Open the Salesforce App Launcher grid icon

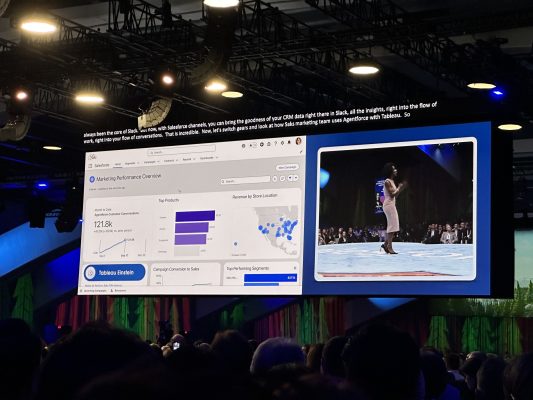[x=90, y=166]
